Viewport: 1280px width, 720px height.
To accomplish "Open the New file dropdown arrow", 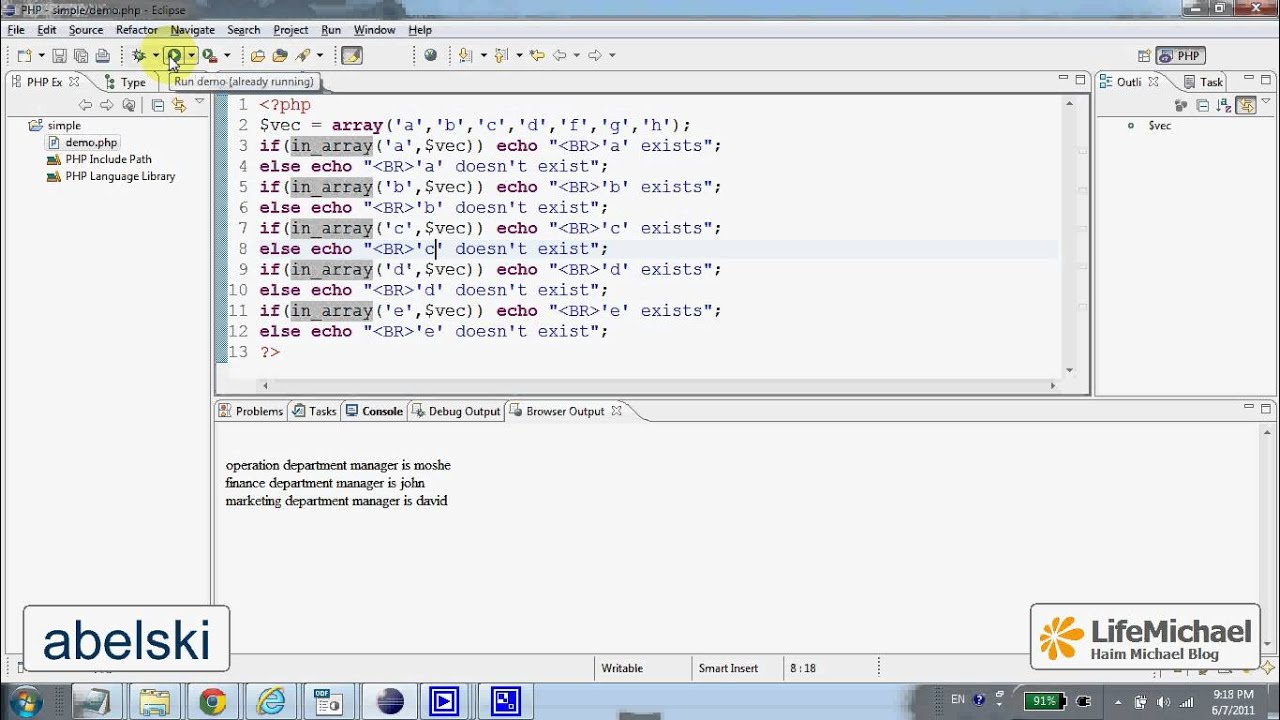I will [x=41, y=56].
